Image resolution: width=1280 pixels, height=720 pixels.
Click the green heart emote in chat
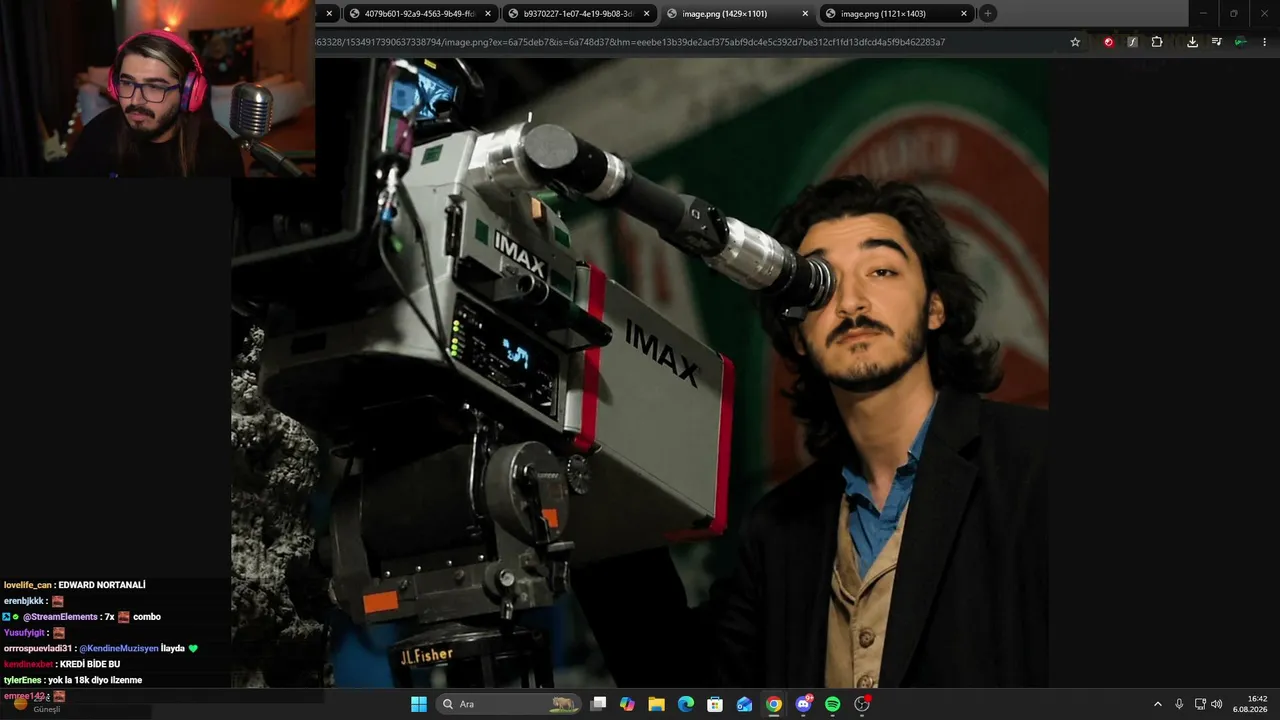[x=193, y=648]
